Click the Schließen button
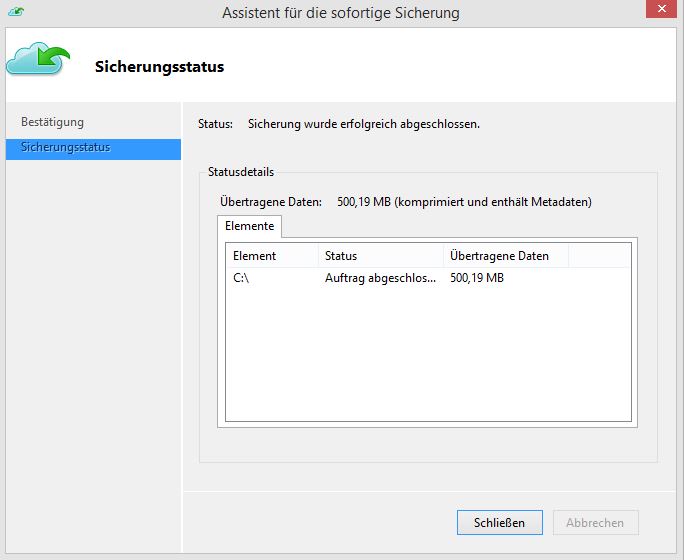This screenshot has width=684, height=560. [x=499, y=522]
